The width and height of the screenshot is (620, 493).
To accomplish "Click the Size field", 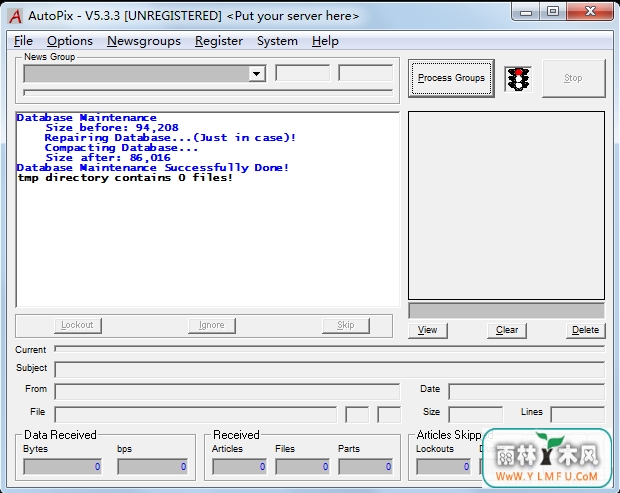I will 476,414.
